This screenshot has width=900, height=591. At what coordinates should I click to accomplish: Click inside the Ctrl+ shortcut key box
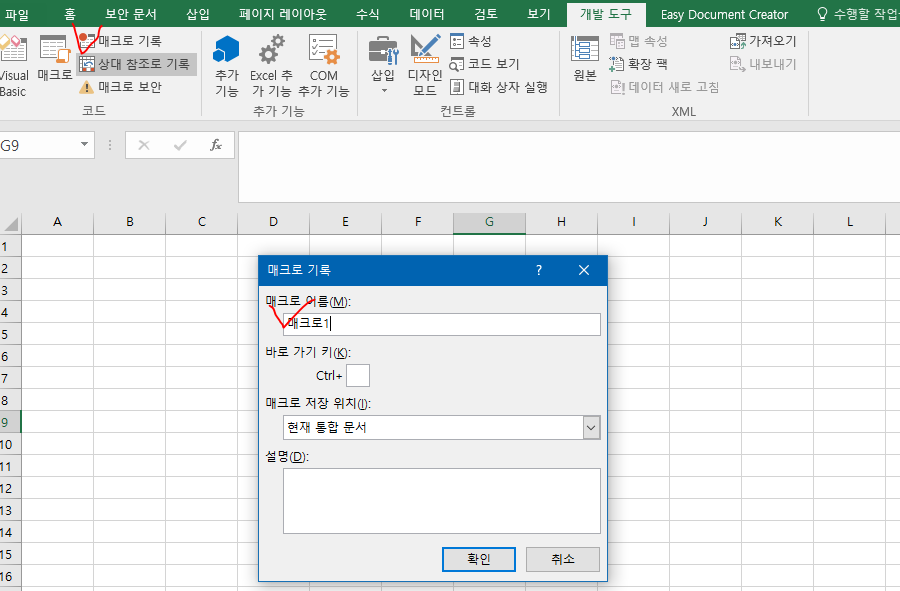358,375
